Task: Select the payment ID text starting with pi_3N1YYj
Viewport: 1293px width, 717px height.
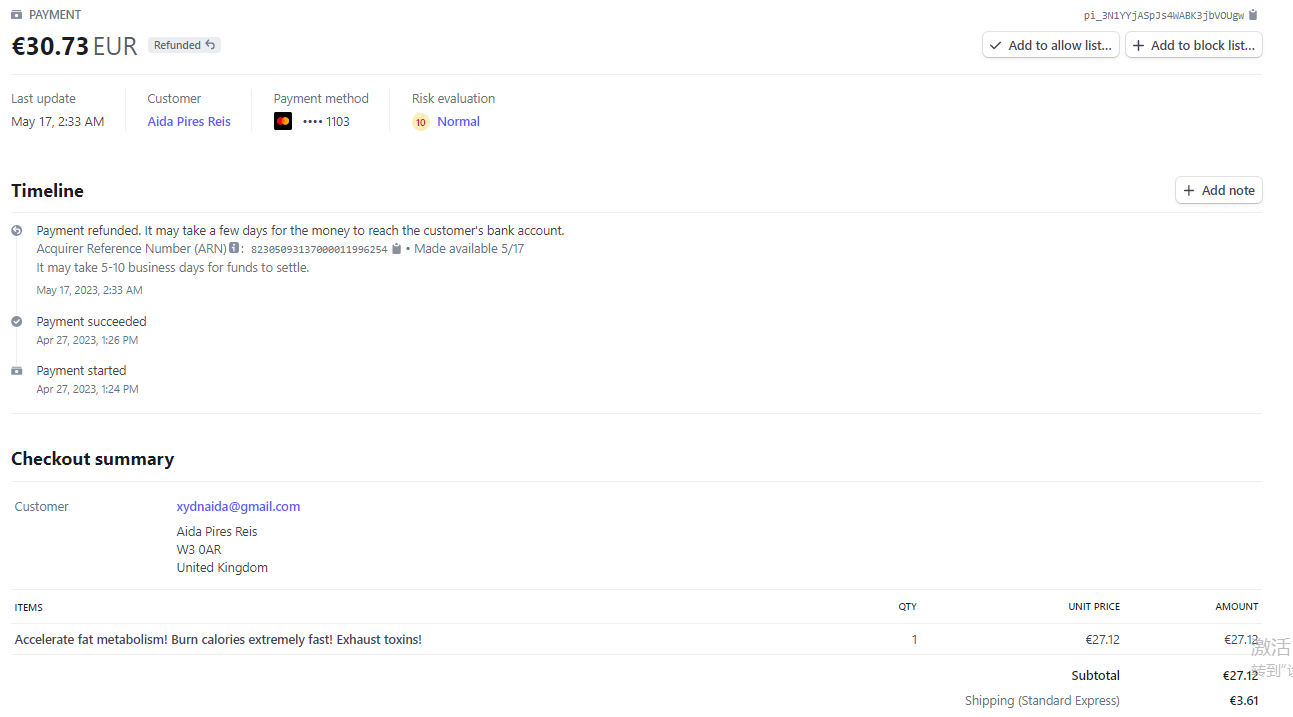Action: point(1164,16)
